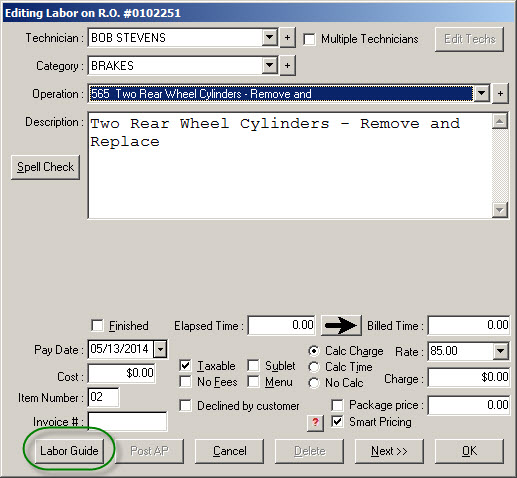Open the Labor Guide button
The width and height of the screenshot is (517, 478).
click(69, 451)
